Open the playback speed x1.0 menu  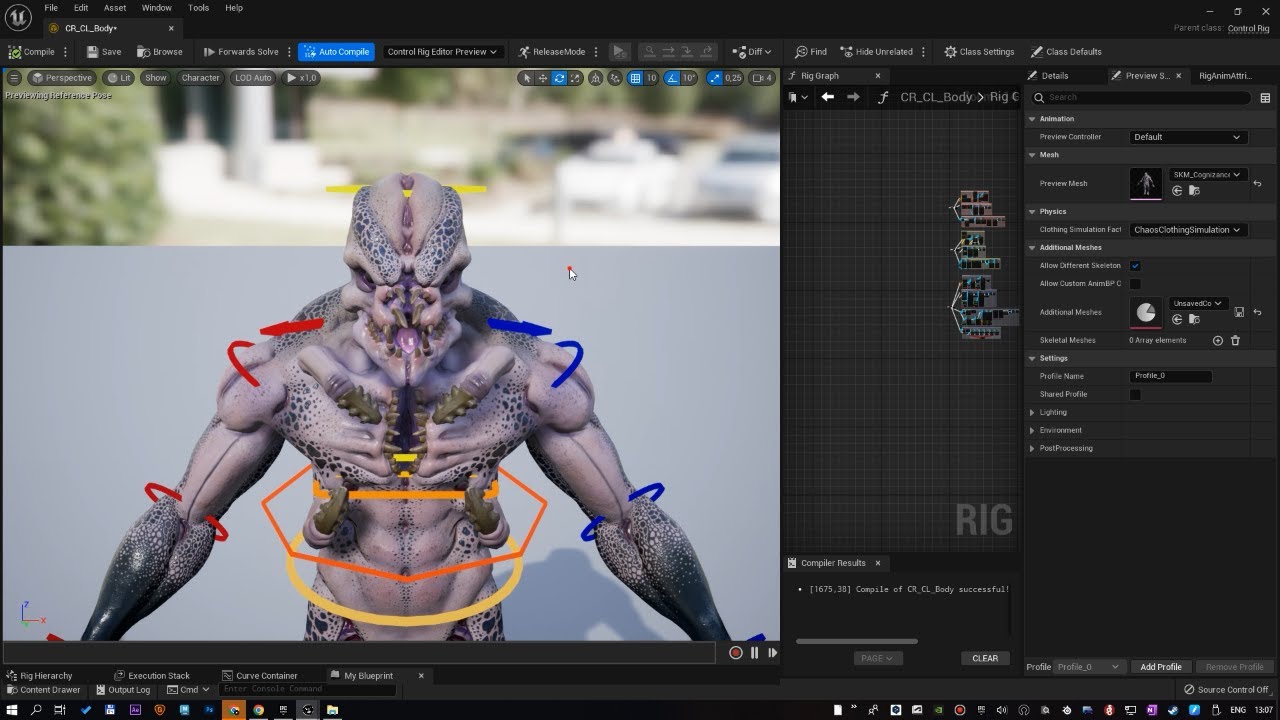(x=301, y=78)
